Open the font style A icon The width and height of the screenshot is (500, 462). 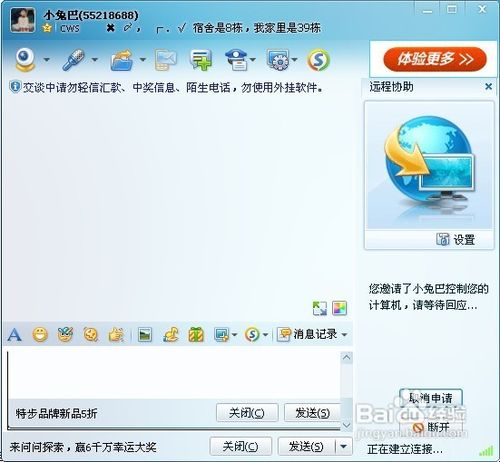15,334
